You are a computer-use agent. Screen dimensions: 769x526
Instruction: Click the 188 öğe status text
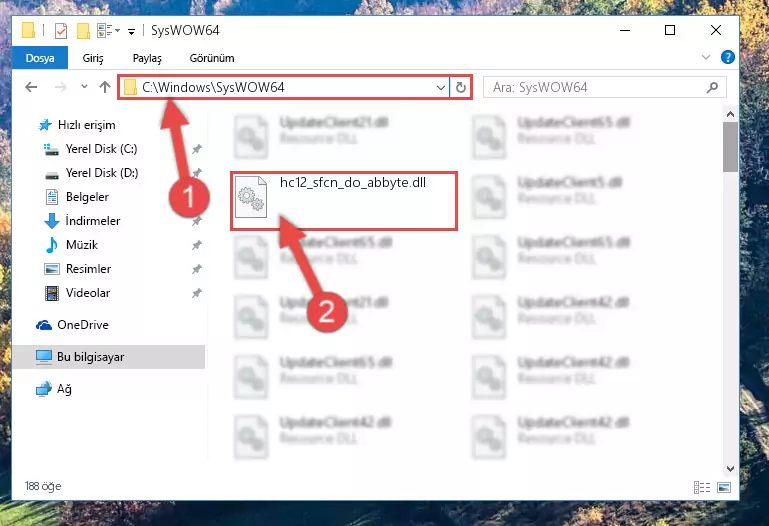click(x=43, y=486)
